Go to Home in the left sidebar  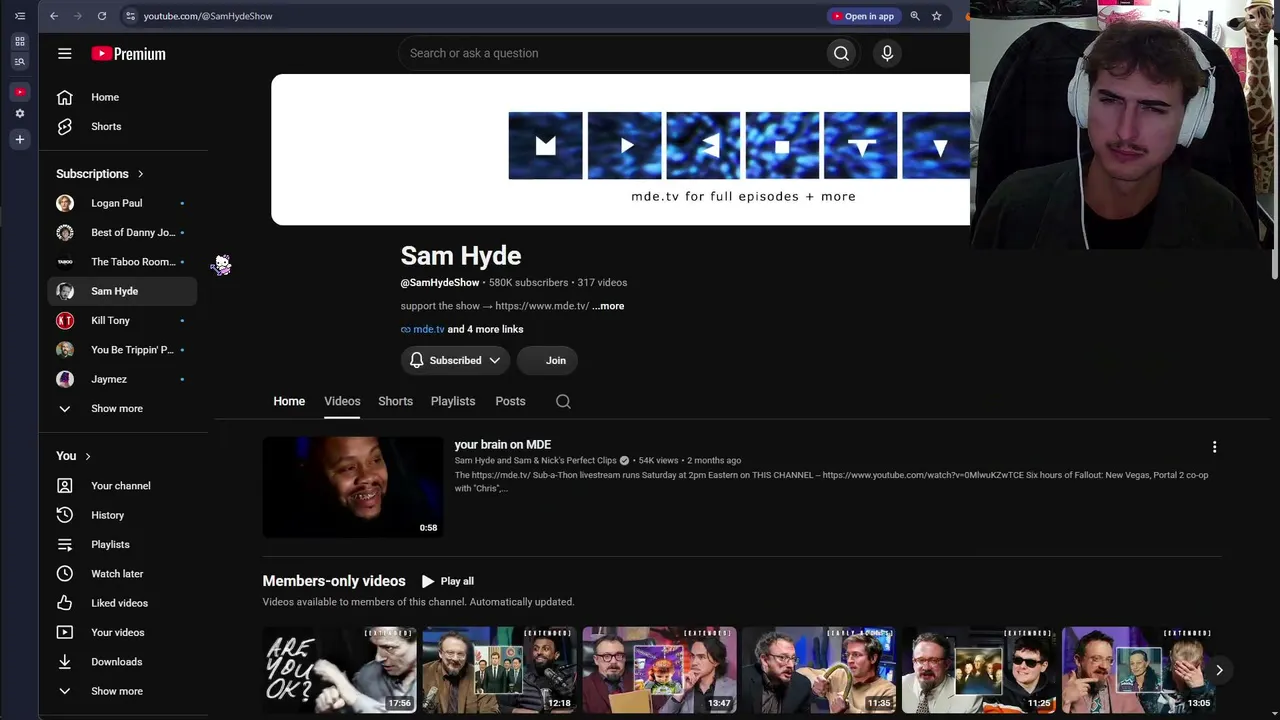(x=122, y=97)
